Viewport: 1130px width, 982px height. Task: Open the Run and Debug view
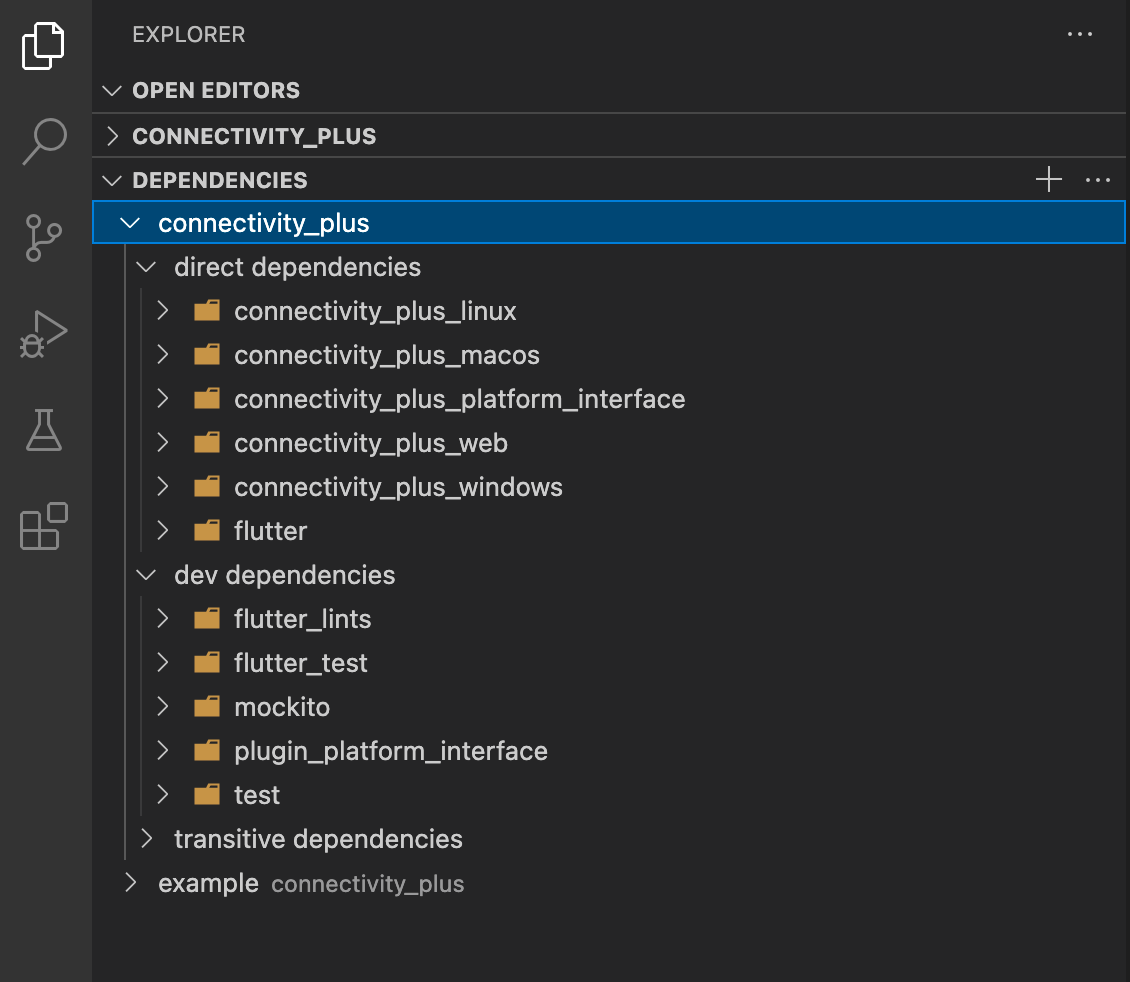coord(44,334)
